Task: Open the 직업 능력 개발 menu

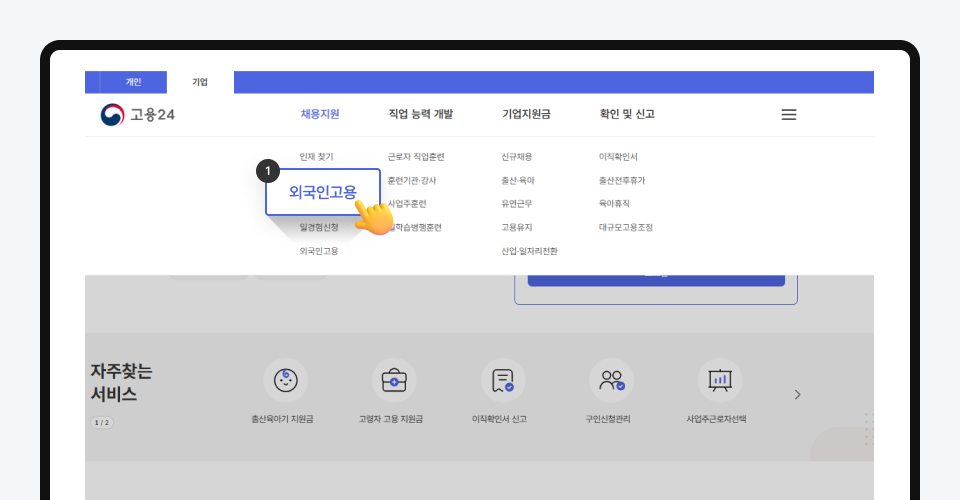Action: pos(420,114)
